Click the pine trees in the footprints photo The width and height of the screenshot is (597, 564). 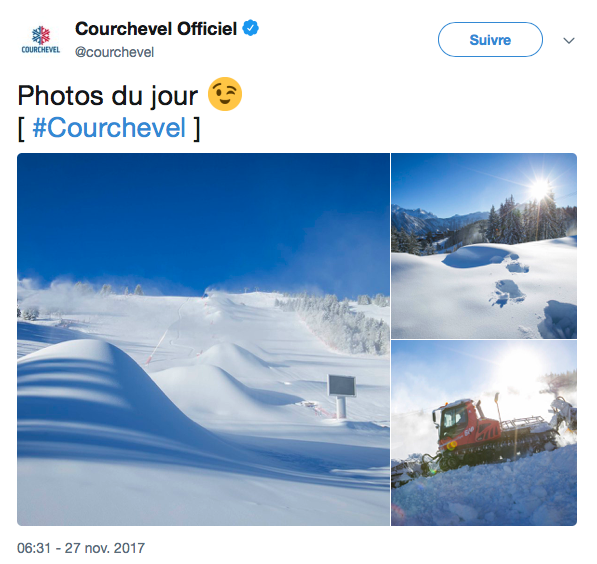pos(531,221)
